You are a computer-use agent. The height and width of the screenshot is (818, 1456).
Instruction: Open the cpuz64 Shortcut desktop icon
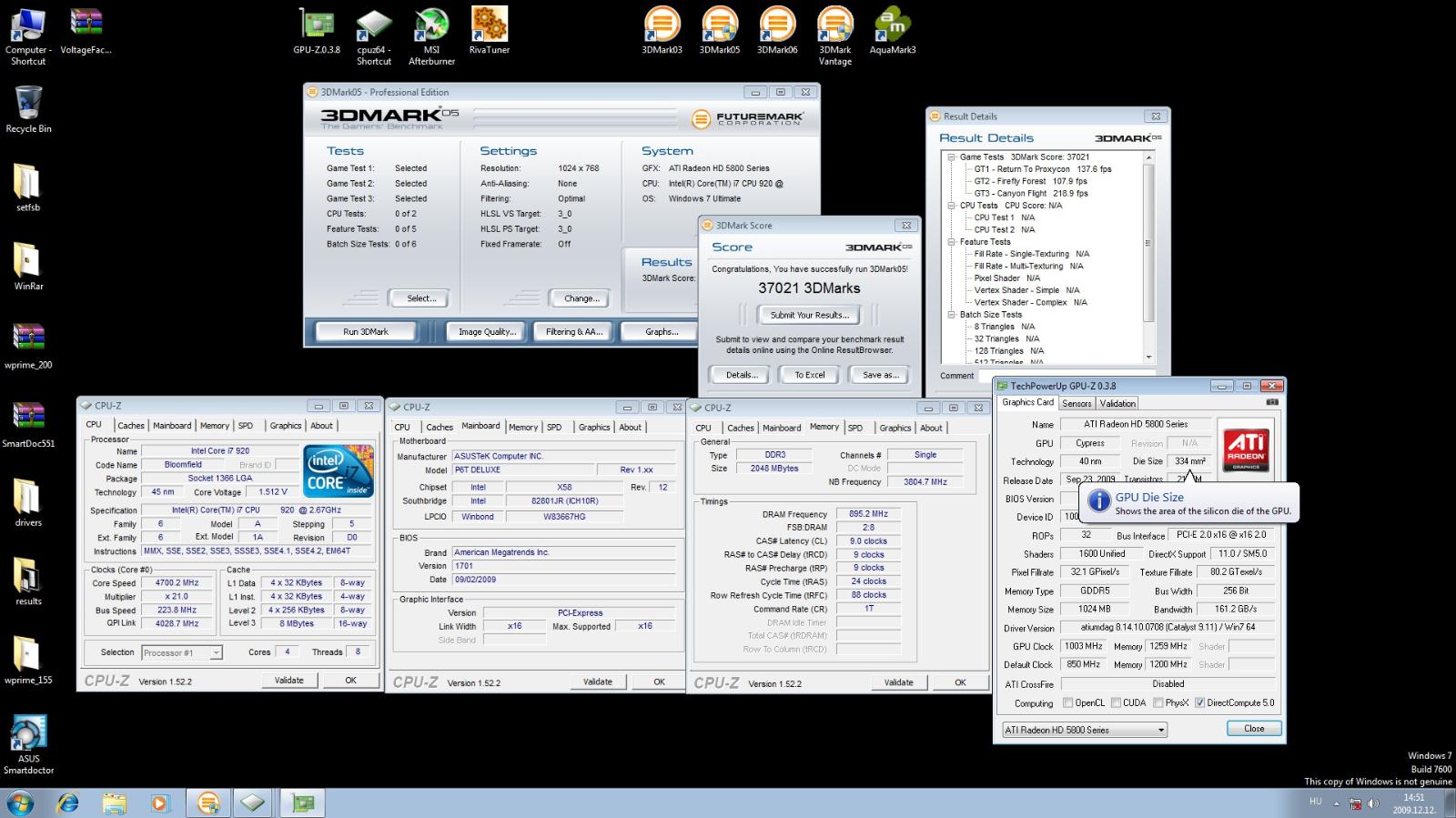pyautogui.click(x=374, y=37)
